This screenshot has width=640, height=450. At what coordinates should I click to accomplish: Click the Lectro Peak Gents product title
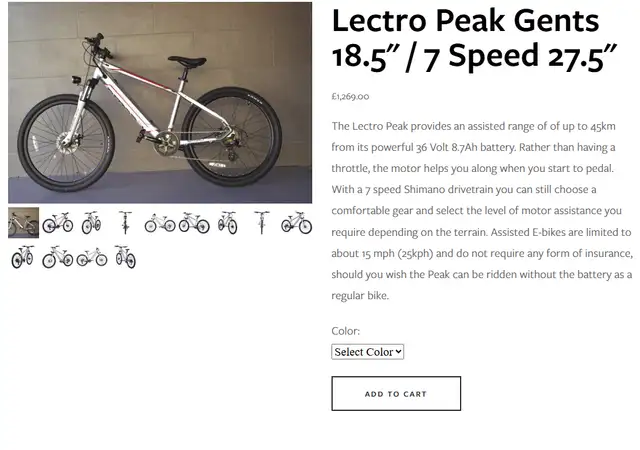[x=474, y=38]
